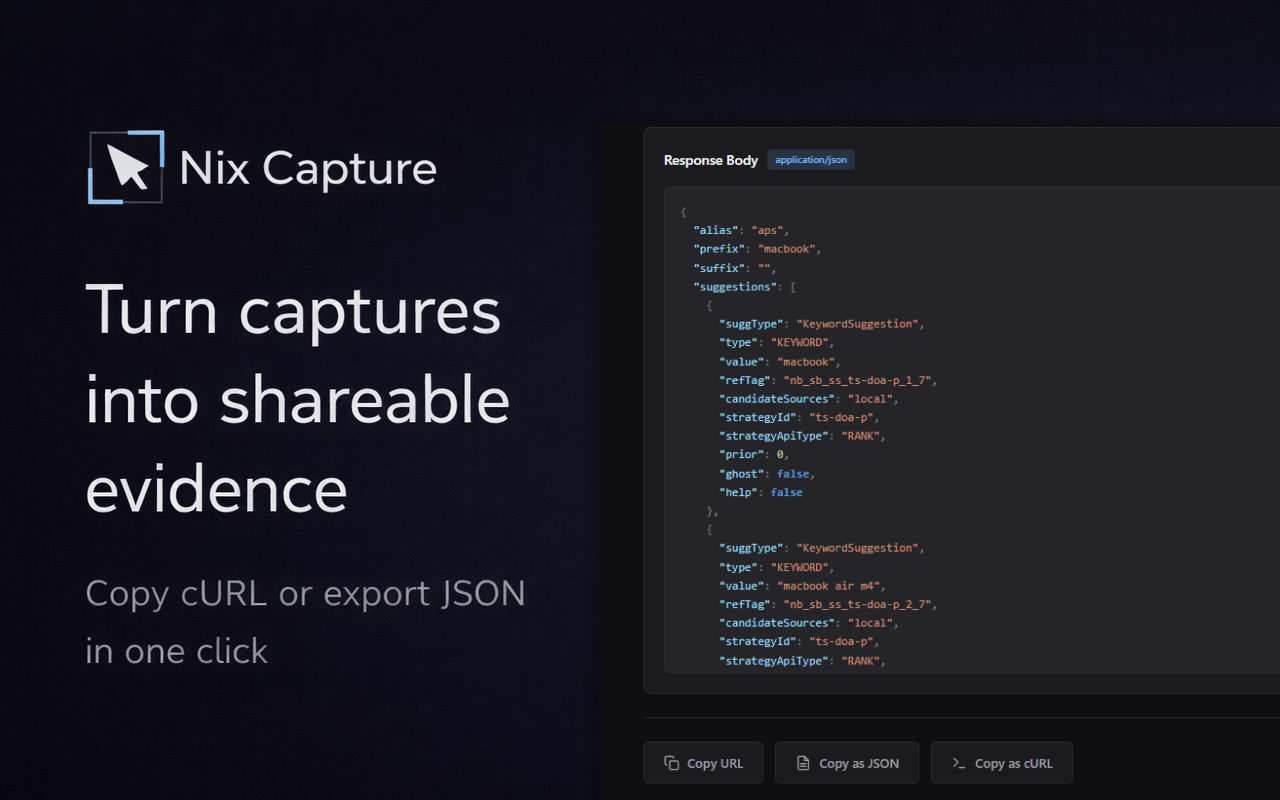
Task: Select the prefix value macbook
Action: [x=787, y=248]
